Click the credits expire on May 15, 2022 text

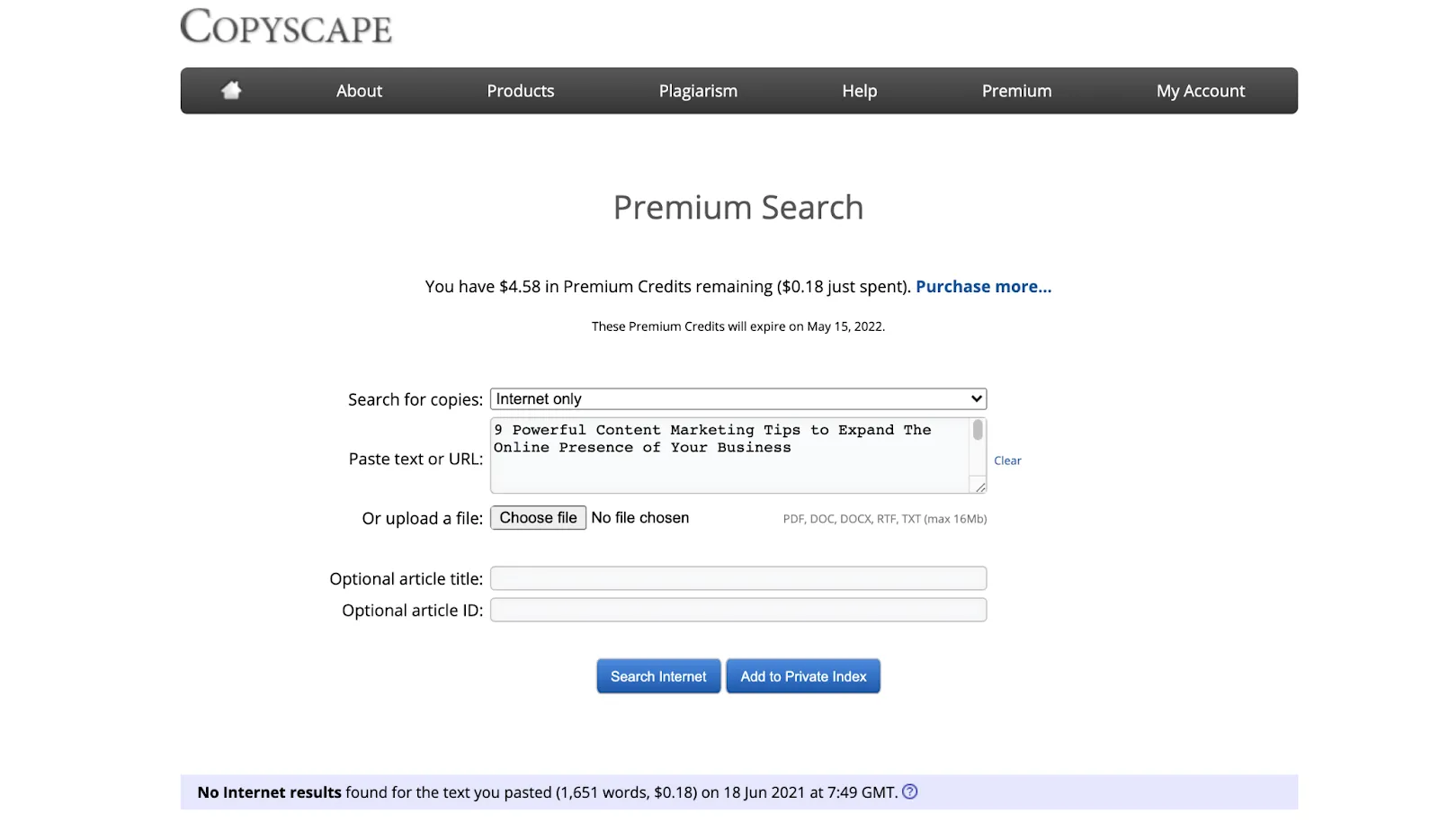pyautogui.click(x=738, y=326)
